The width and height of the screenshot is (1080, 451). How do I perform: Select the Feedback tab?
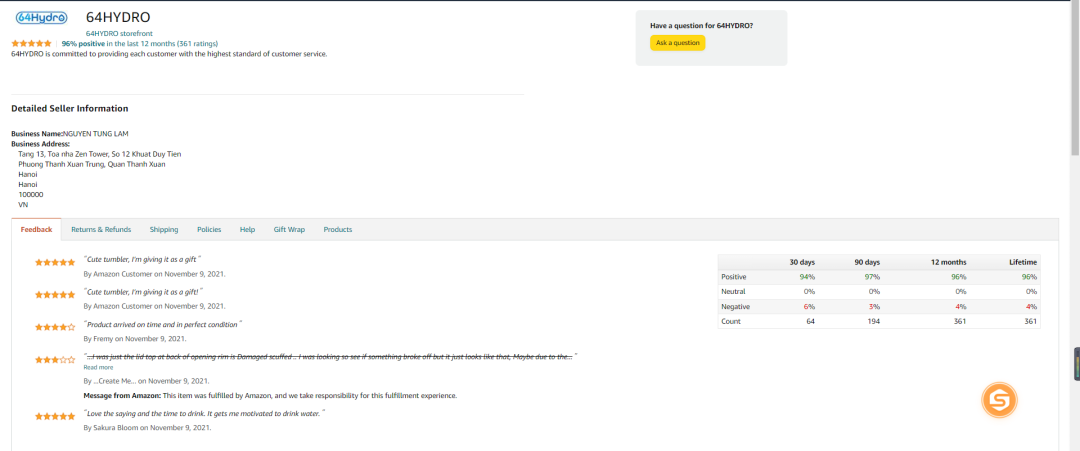37,229
